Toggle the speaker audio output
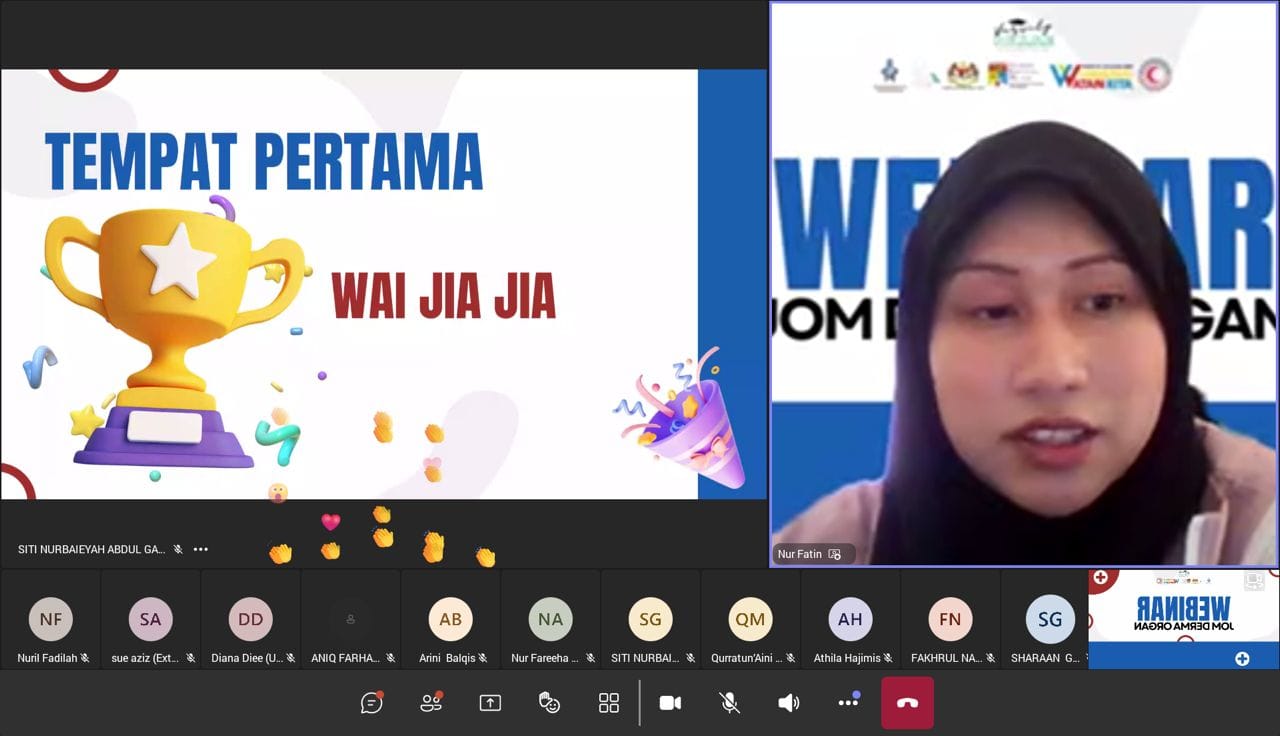The width and height of the screenshot is (1280, 736). click(789, 703)
